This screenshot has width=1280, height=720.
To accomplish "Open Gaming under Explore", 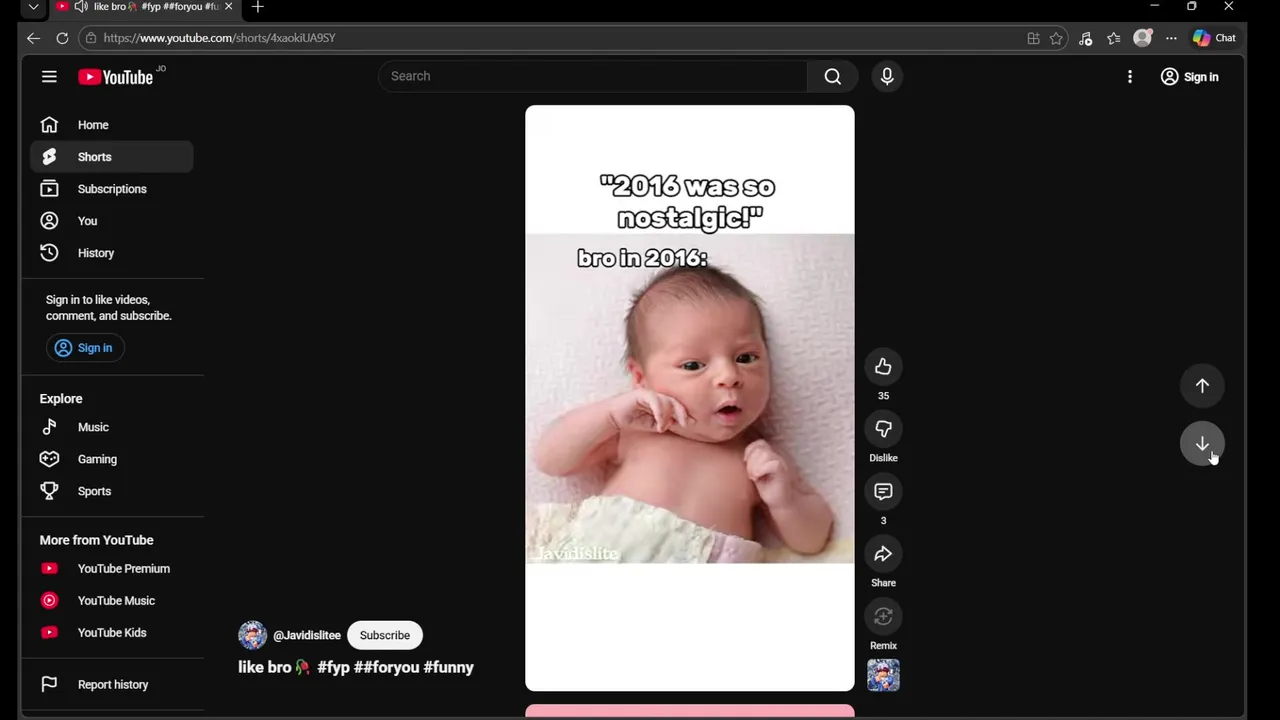I will pyautogui.click(x=111, y=459).
